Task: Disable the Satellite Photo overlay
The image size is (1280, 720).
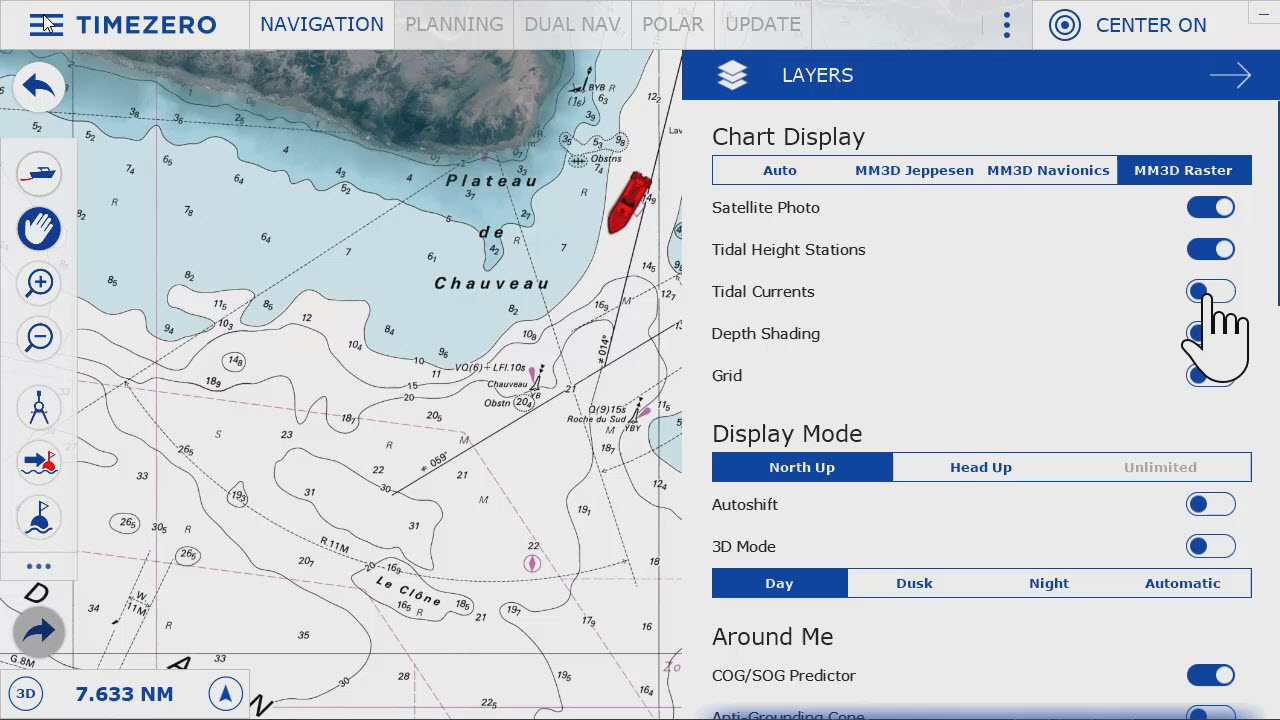Action: click(1211, 207)
